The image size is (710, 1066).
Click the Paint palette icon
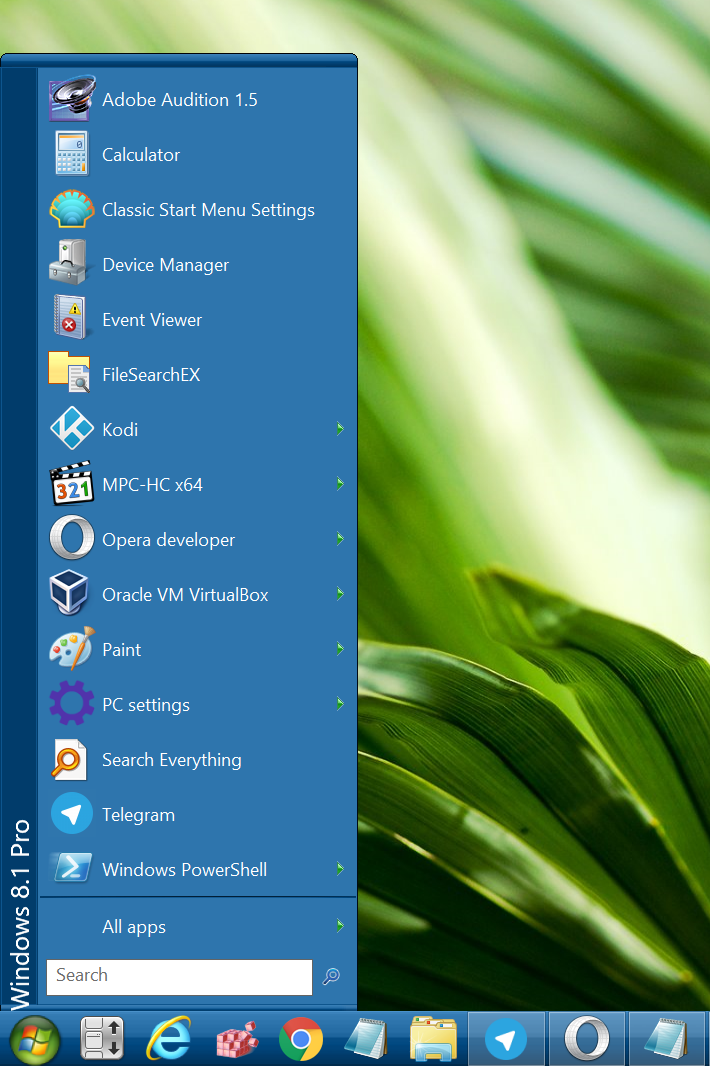[72, 649]
